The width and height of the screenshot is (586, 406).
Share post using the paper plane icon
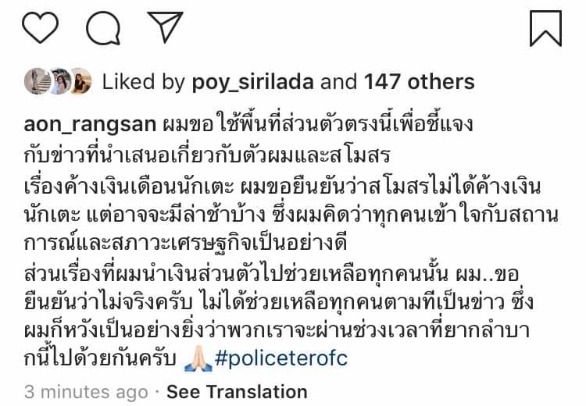pyautogui.click(x=165, y=26)
